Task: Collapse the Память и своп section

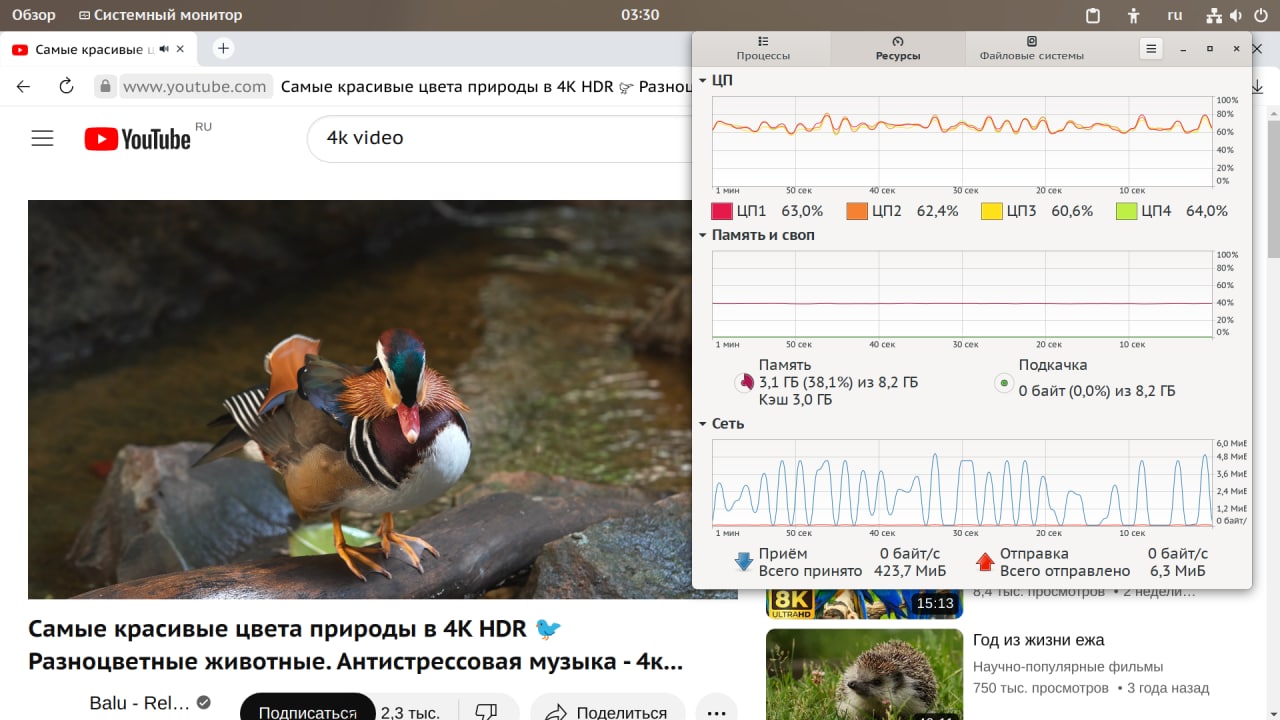Action: pos(703,235)
